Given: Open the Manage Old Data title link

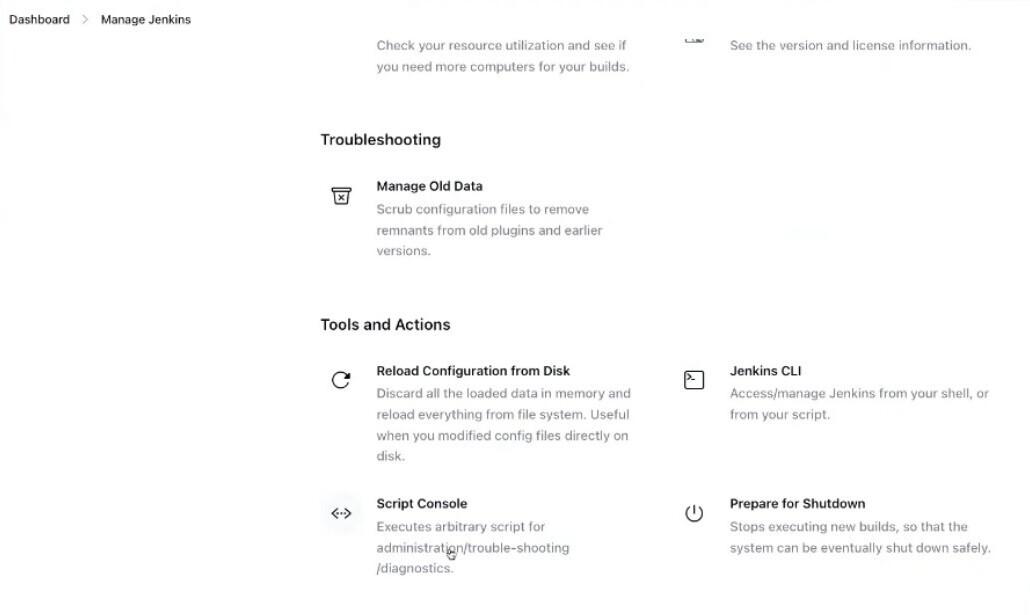Looking at the screenshot, I should point(430,186).
